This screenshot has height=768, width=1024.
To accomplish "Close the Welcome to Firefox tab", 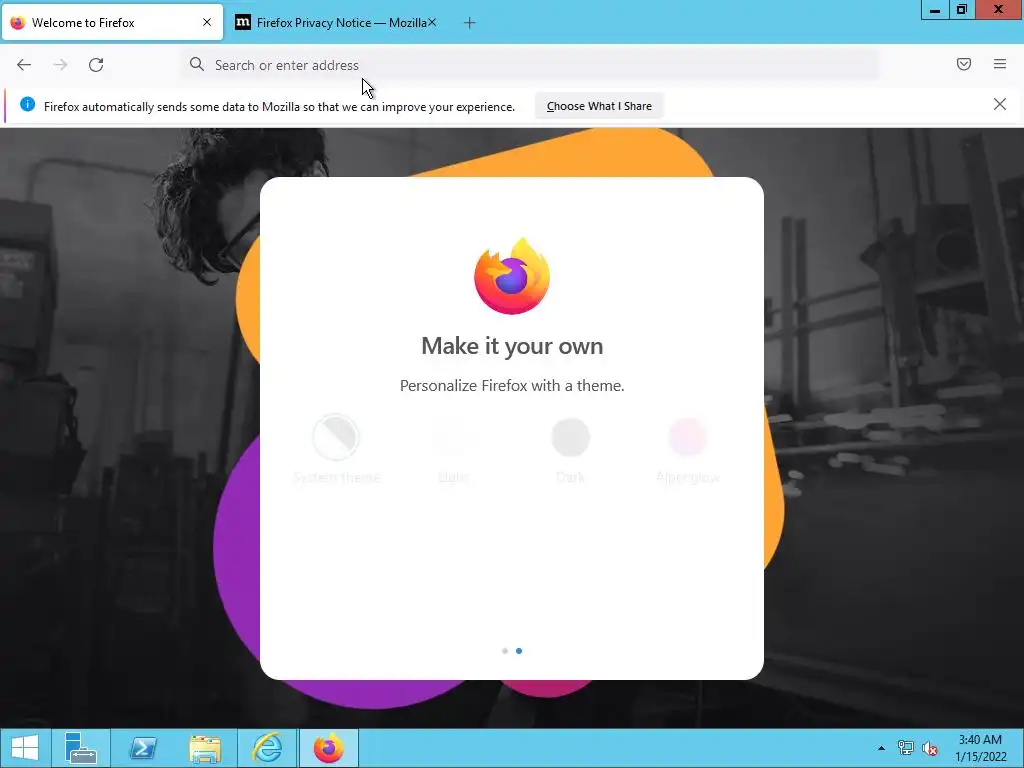I will (207, 22).
